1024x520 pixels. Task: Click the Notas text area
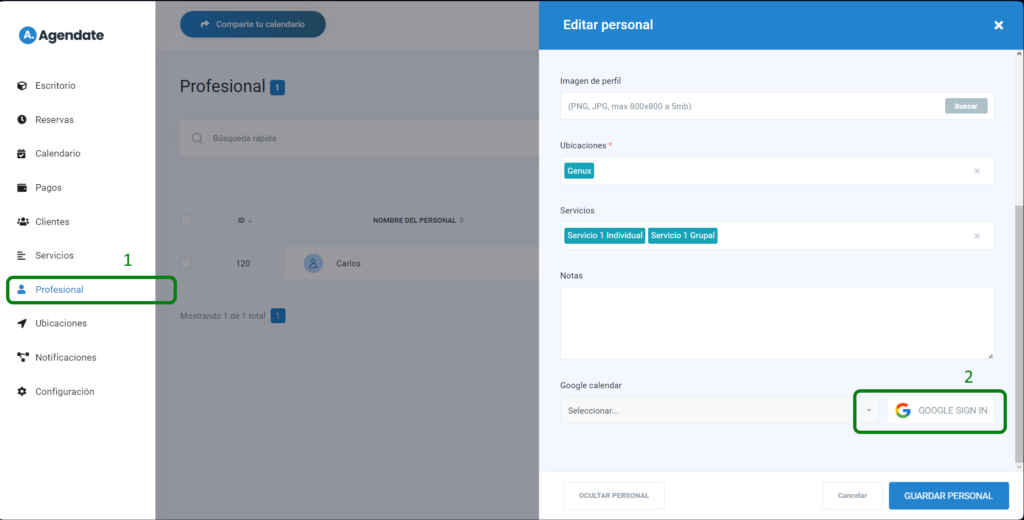(776, 322)
